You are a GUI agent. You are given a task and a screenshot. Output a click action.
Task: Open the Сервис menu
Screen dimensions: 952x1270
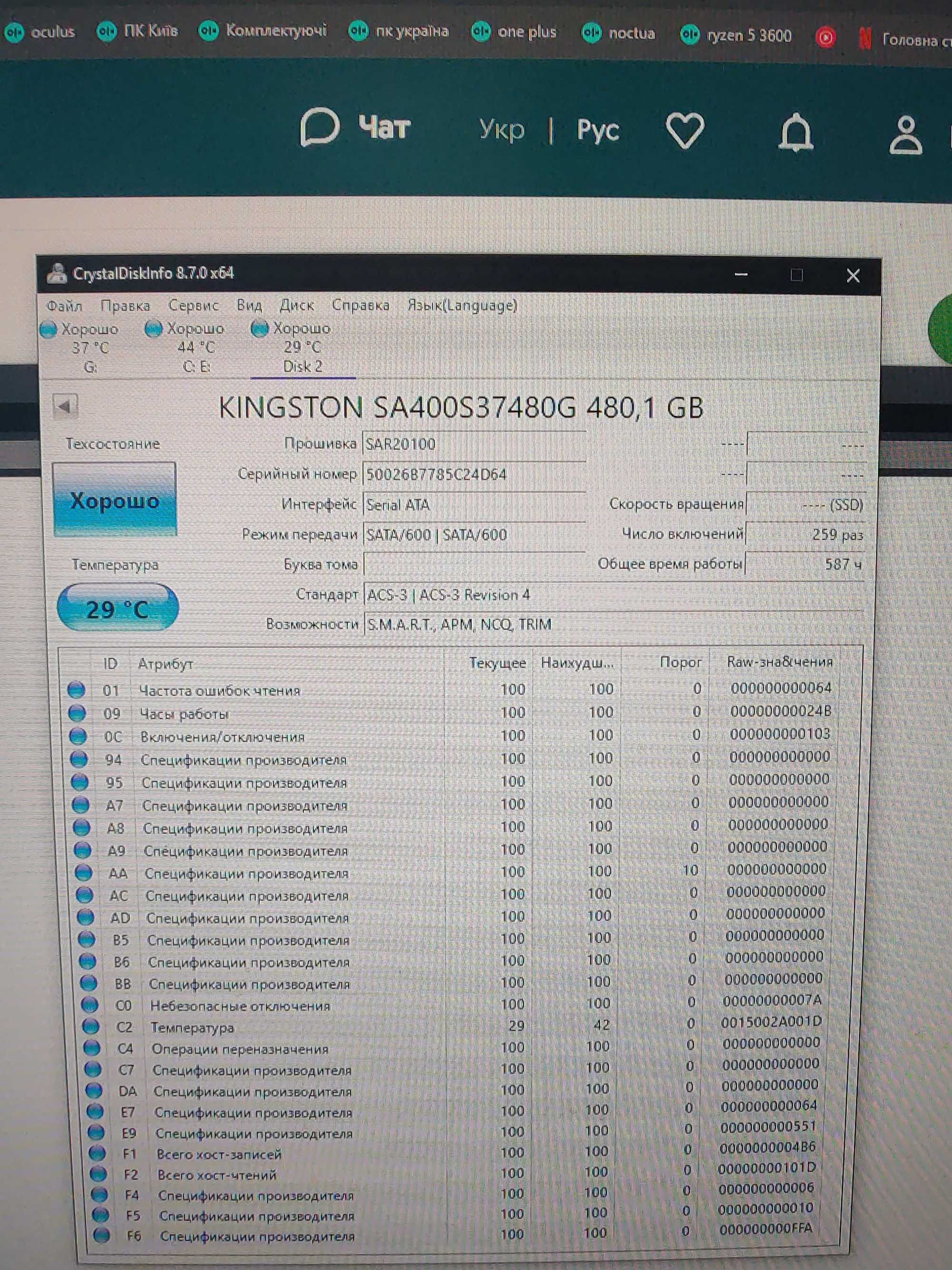(x=193, y=305)
